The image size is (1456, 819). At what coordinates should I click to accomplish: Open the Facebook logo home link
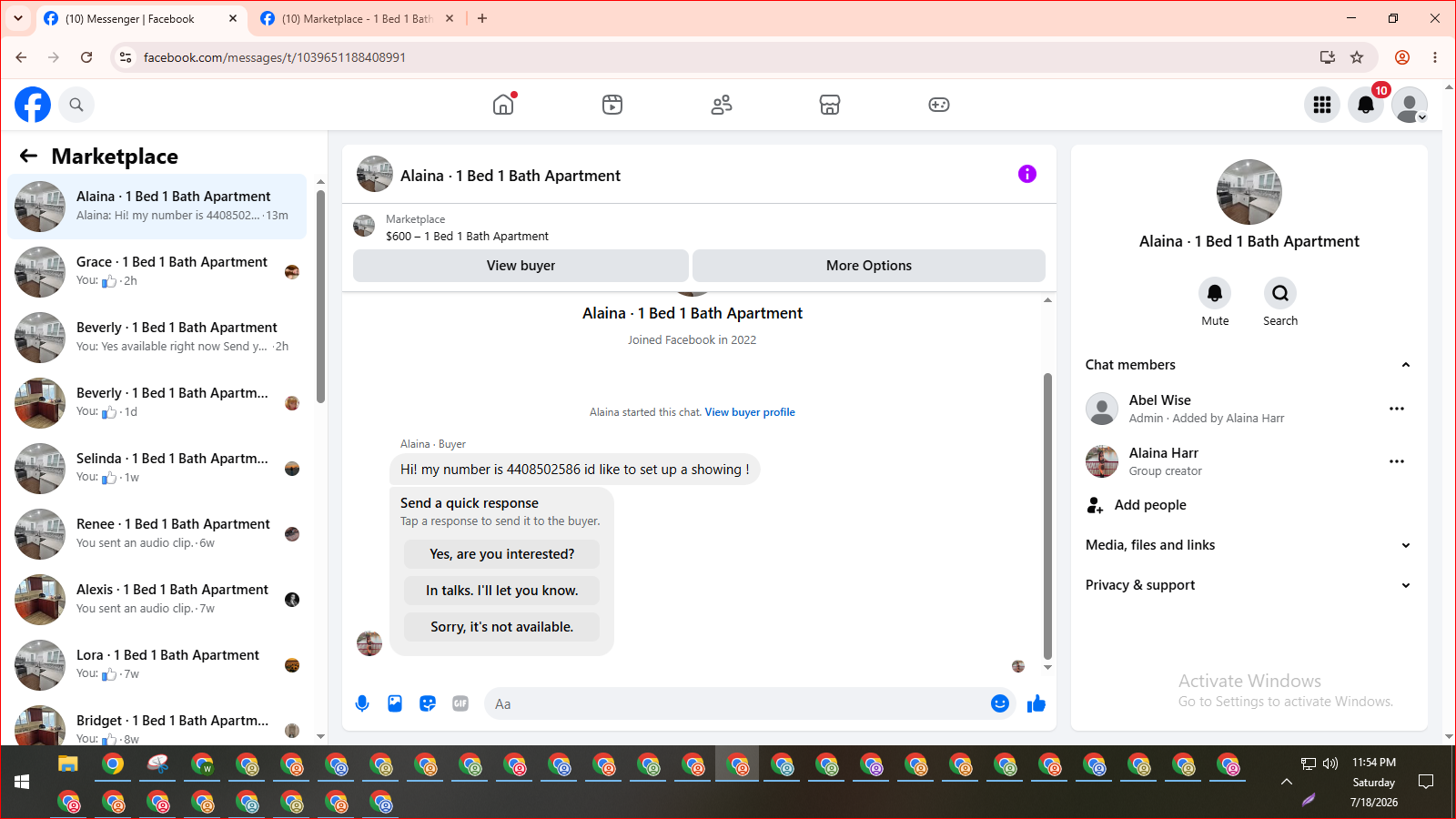point(33,105)
